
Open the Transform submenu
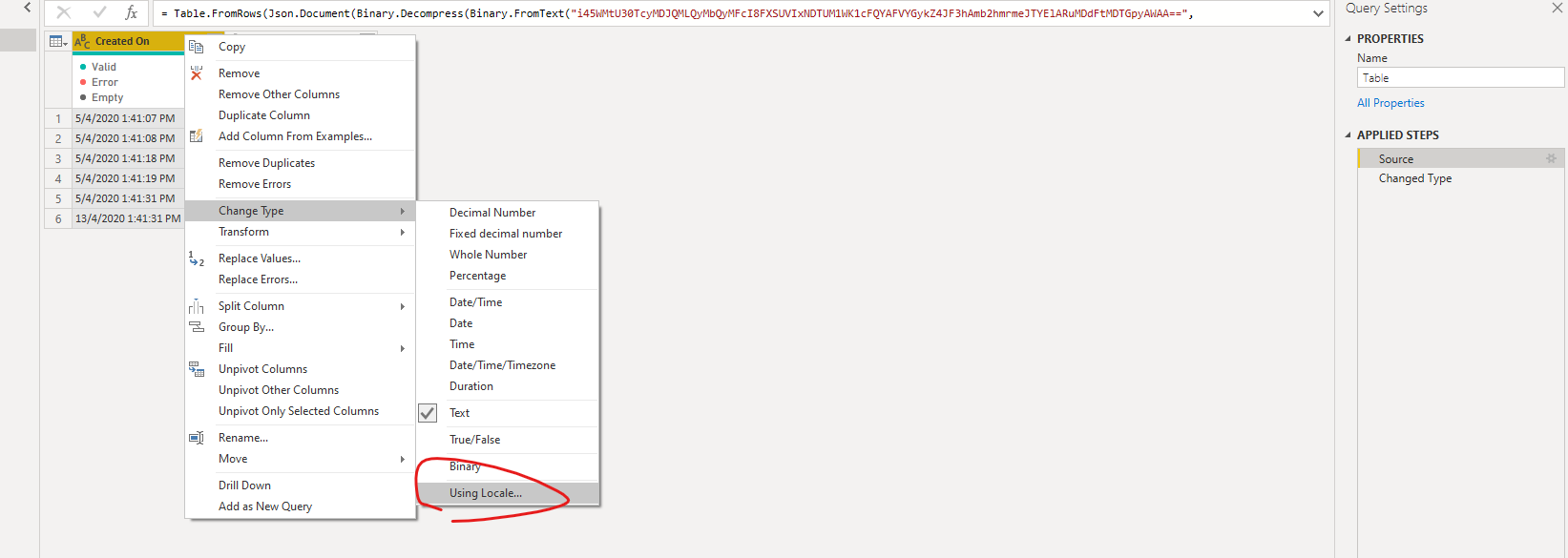pos(301,232)
